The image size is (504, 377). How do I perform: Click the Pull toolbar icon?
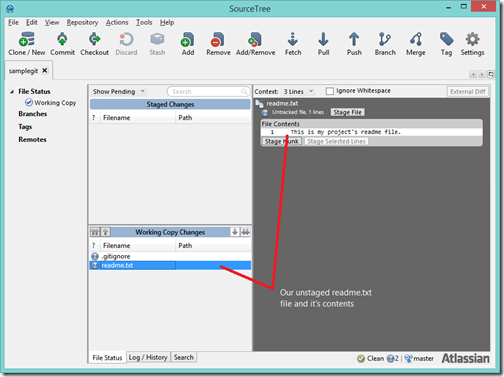pyautogui.click(x=323, y=39)
